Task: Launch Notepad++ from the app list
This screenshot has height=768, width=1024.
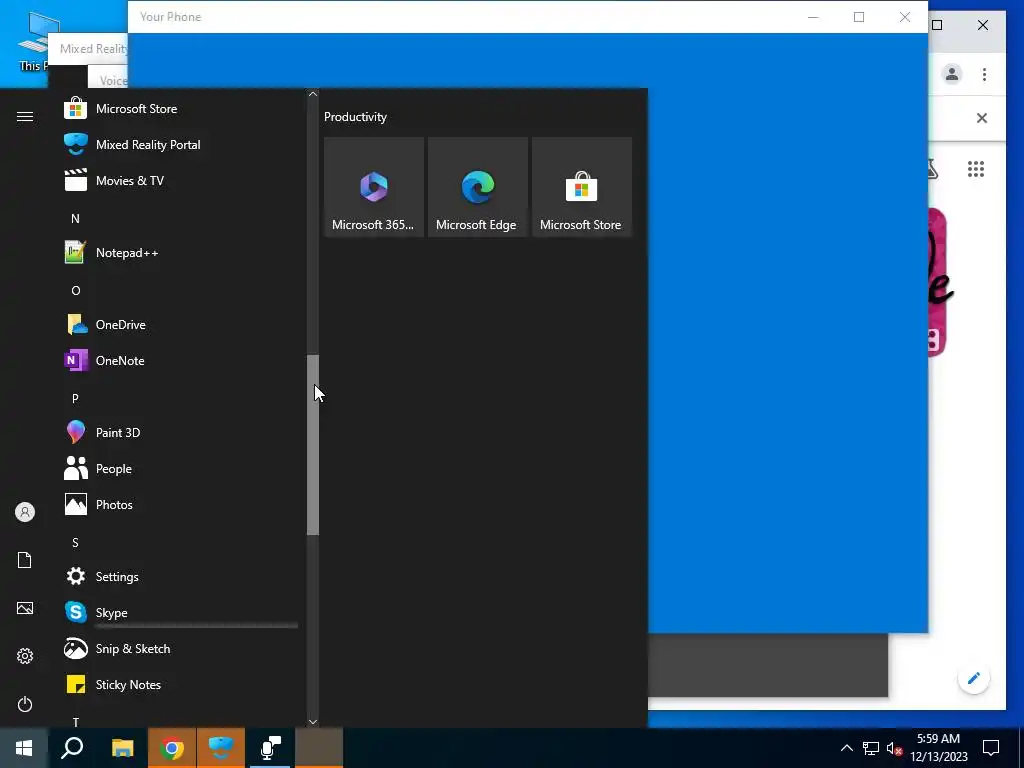Action: pyautogui.click(x=180, y=253)
